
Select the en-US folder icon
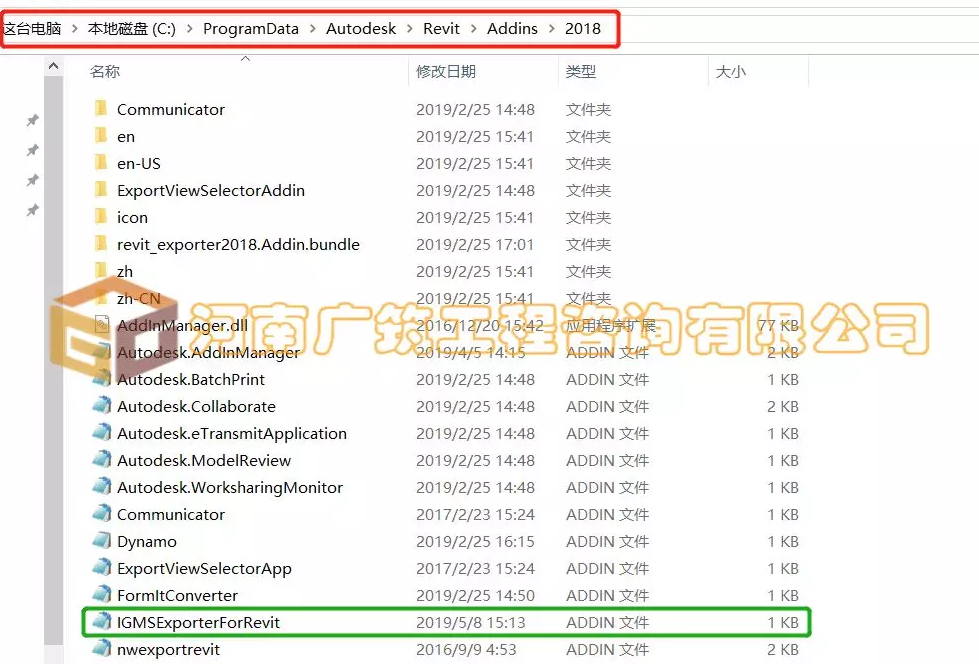[x=101, y=162]
